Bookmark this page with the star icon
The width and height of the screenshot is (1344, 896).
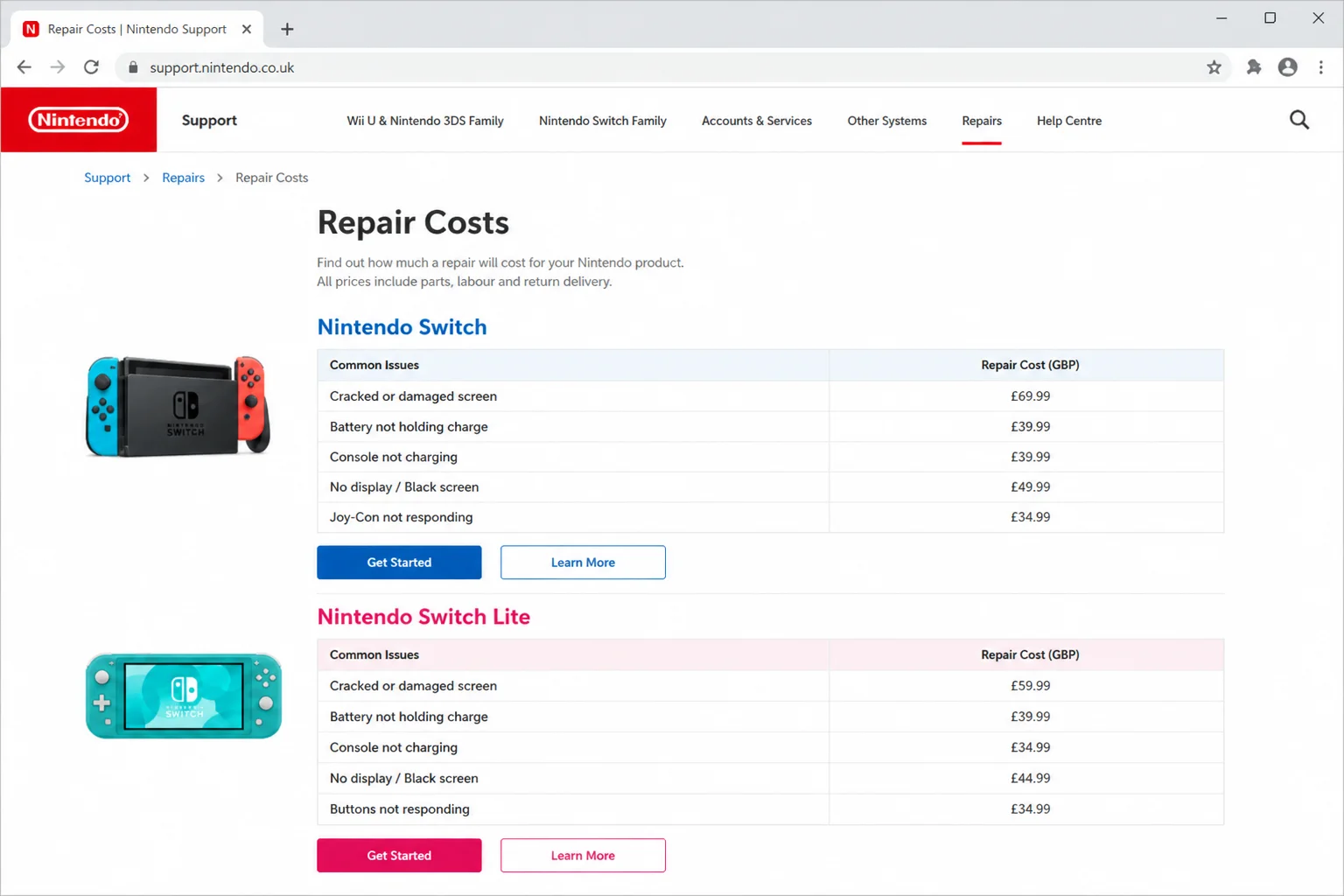(1214, 67)
